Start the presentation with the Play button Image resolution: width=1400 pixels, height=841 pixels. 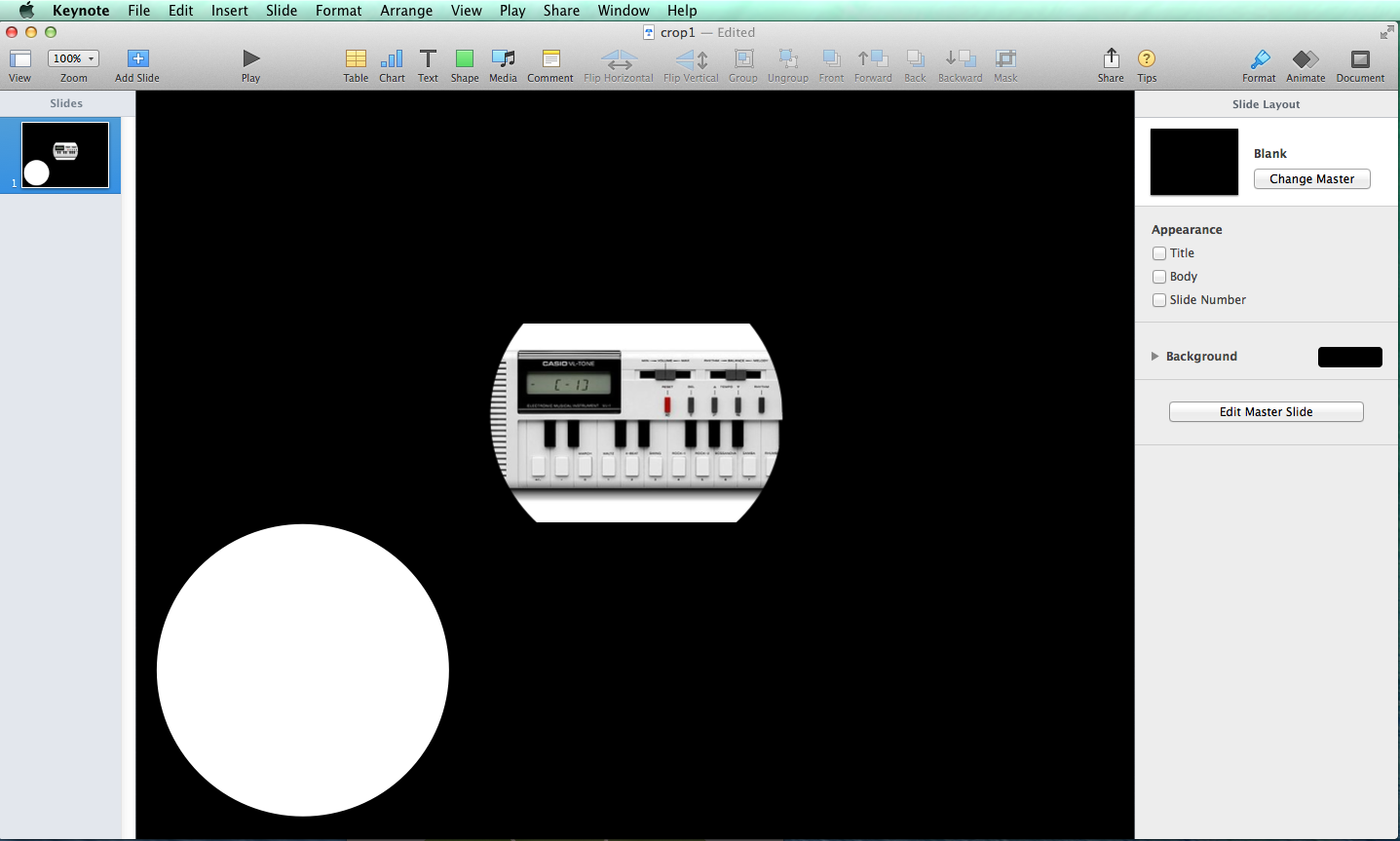(250, 65)
